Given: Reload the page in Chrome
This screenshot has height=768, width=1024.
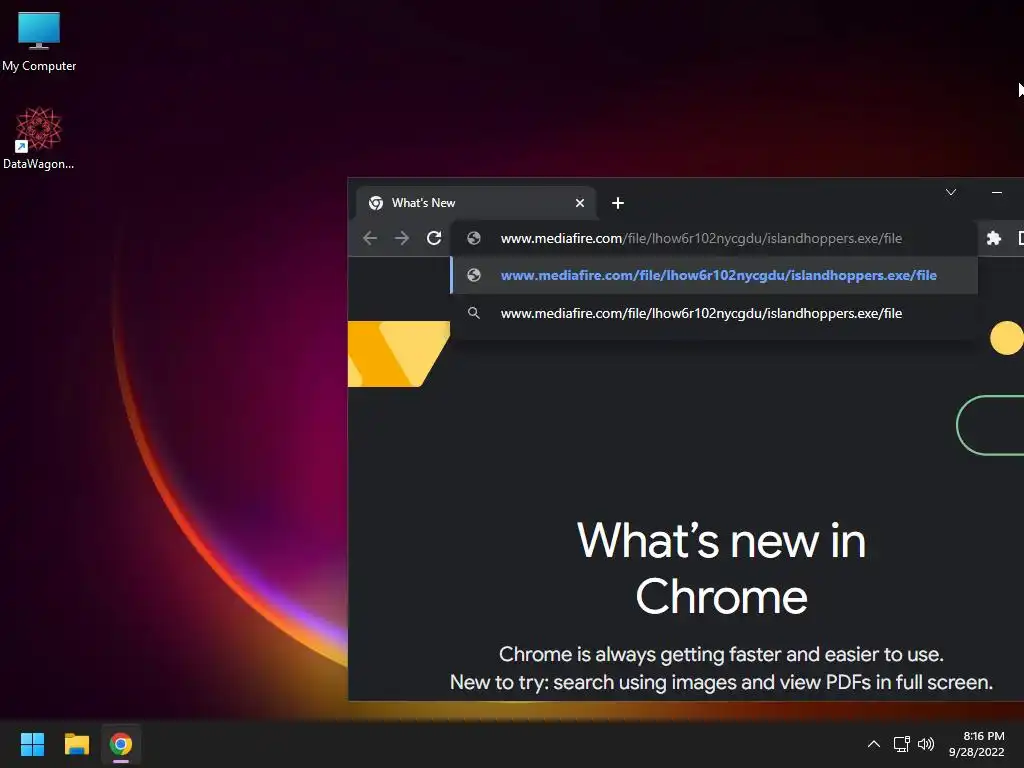Looking at the screenshot, I should [x=434, y=238].
